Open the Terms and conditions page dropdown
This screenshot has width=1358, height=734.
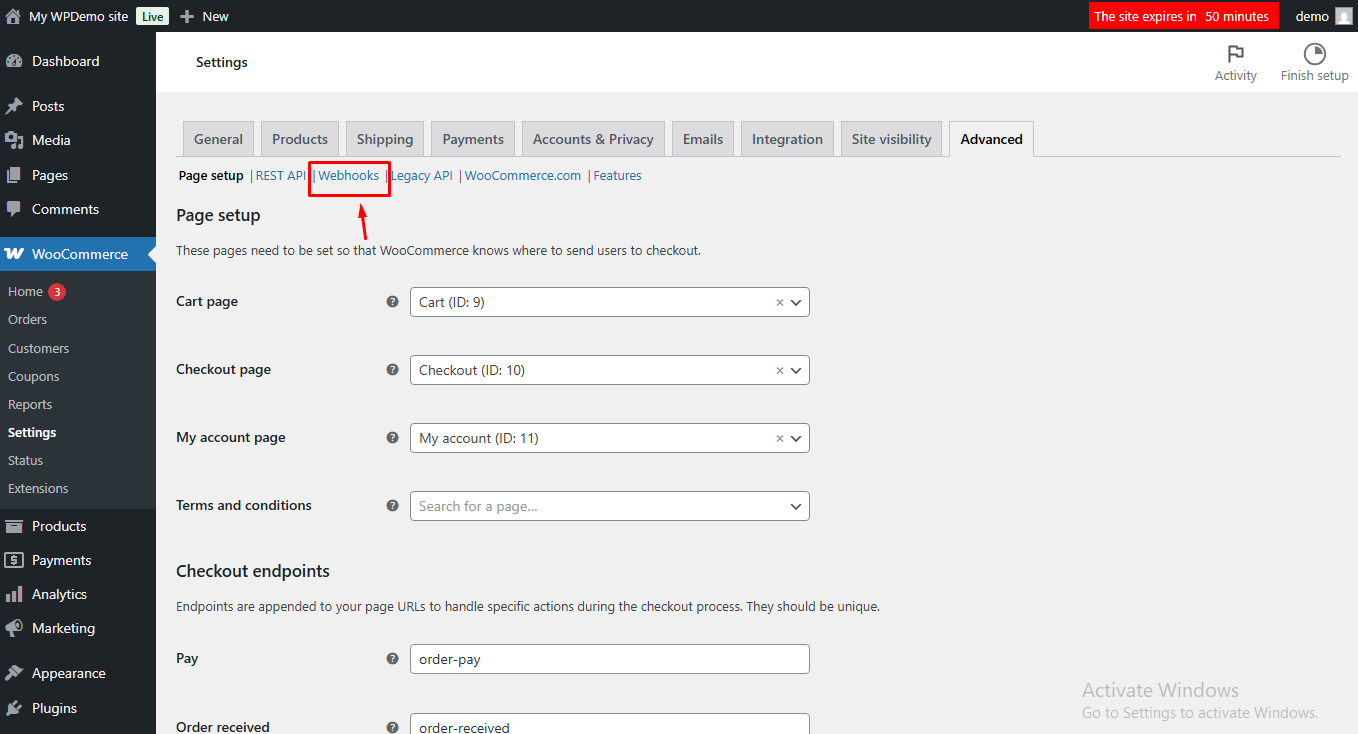tap(796, 506)
